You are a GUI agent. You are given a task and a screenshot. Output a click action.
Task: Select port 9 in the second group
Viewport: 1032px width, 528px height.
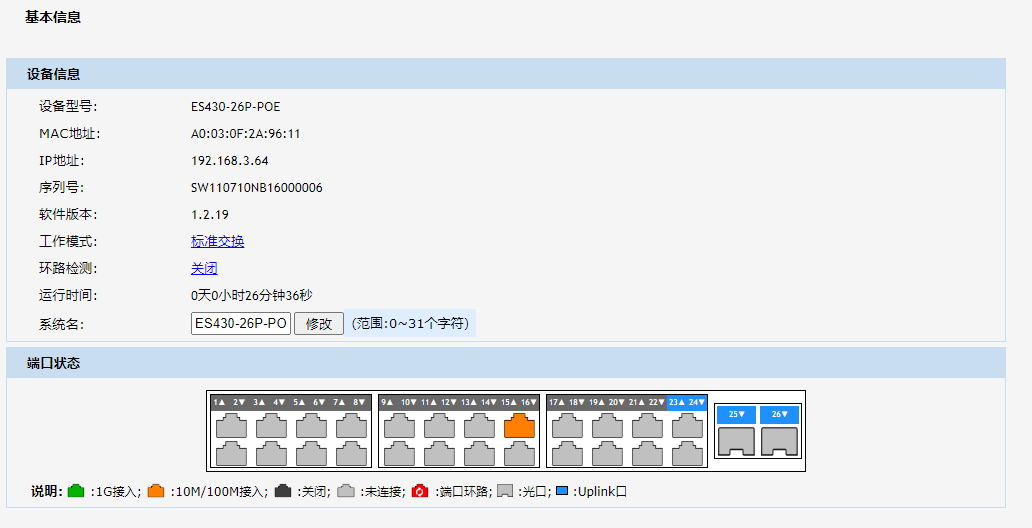[399, 426]
